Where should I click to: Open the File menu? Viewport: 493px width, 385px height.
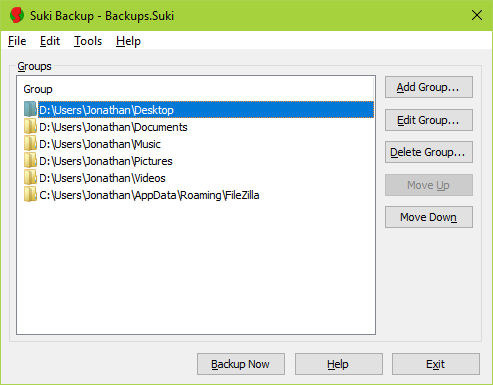coord(17,41)
